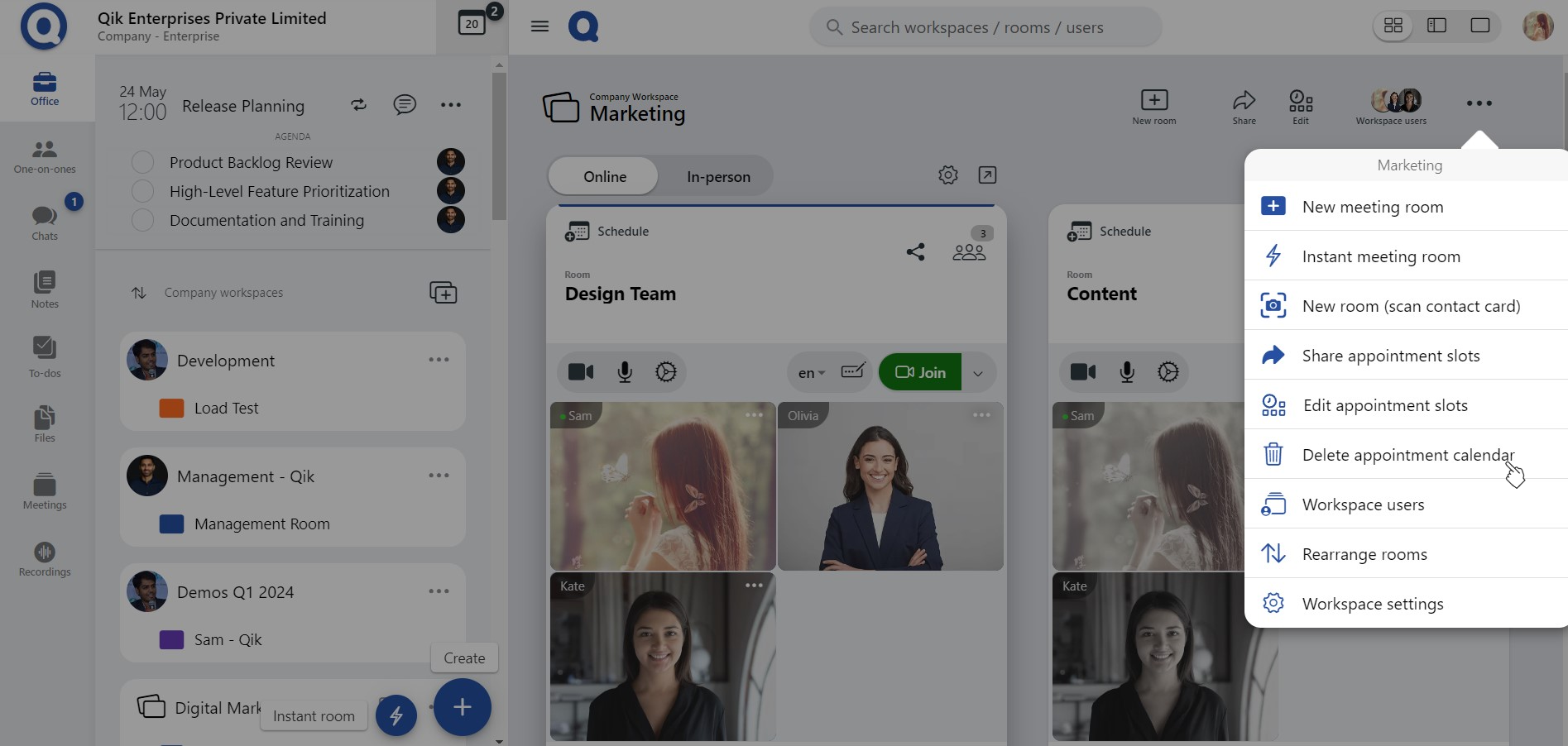Toggle the Design Team microphone
The height and width of the screenshot is (746, 1568).
pos(625,372)
